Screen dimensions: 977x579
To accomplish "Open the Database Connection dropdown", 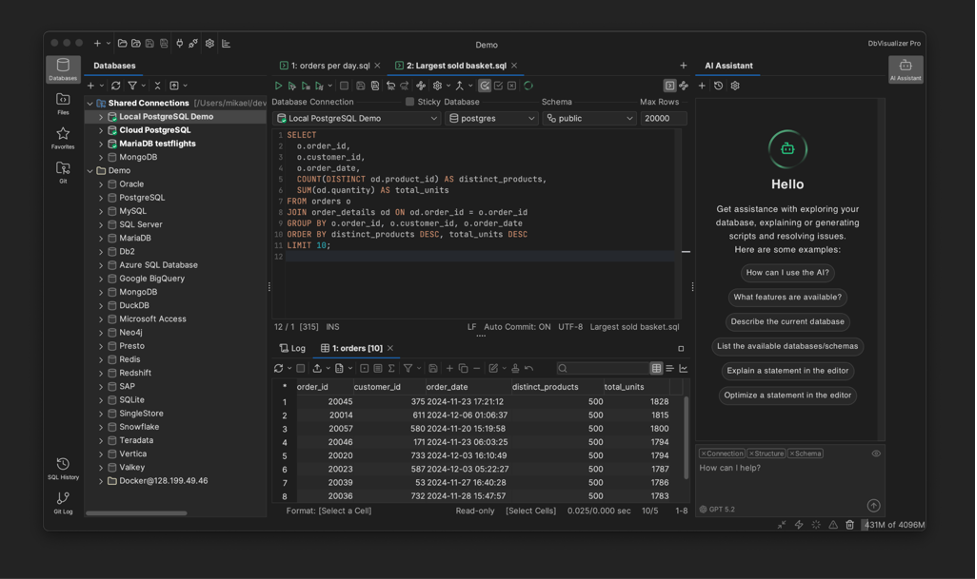I will pyautogui.click(x=356, y=117).
